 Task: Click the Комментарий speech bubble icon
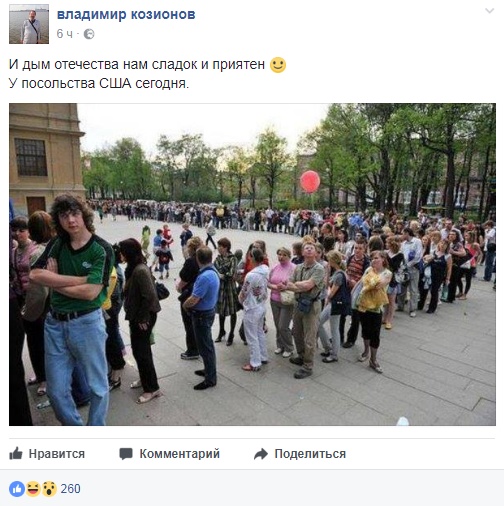[126, 454]
